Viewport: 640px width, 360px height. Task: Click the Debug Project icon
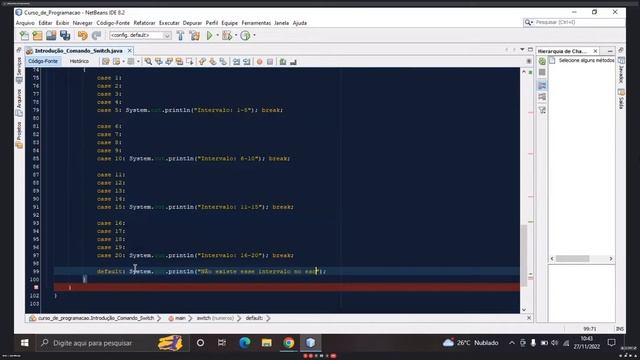pos(227,36)
